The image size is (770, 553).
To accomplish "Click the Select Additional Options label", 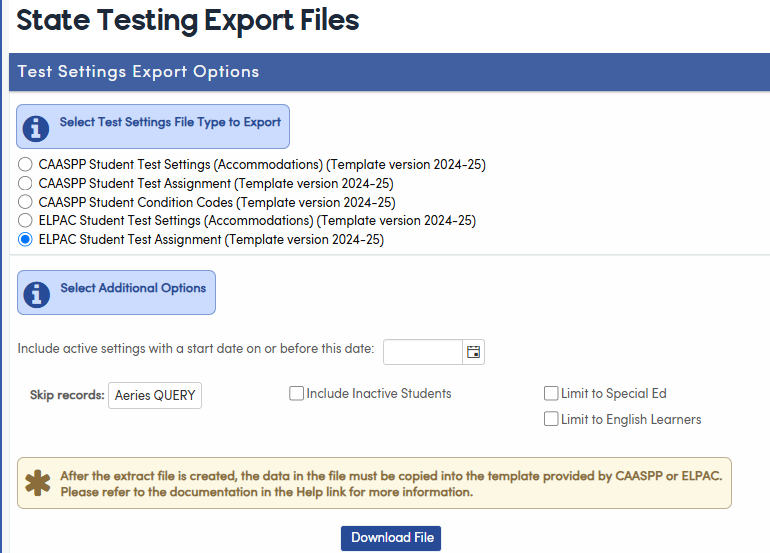I will 133,288.
